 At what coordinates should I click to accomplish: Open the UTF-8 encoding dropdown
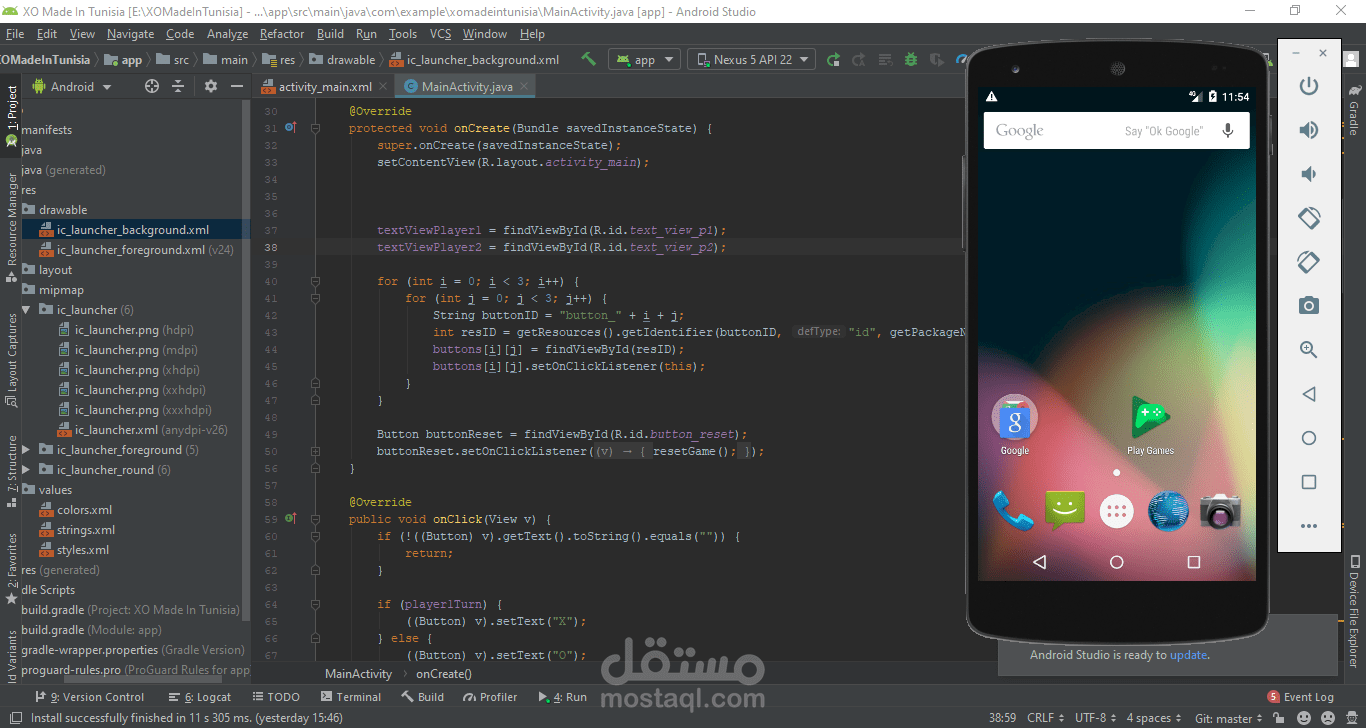tap(1095, 718)
